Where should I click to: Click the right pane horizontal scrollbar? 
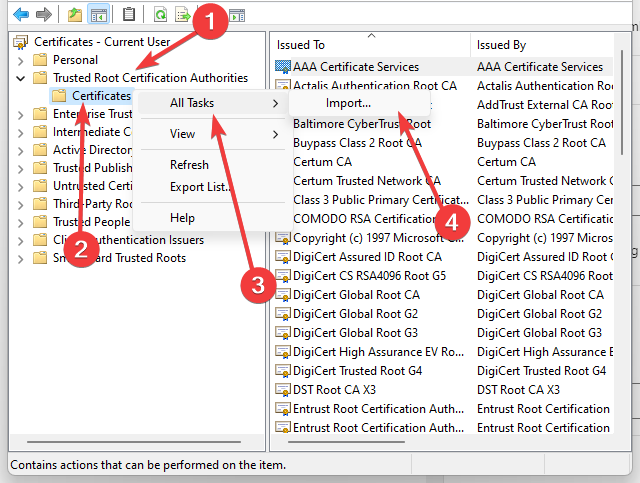coord(346,442)
